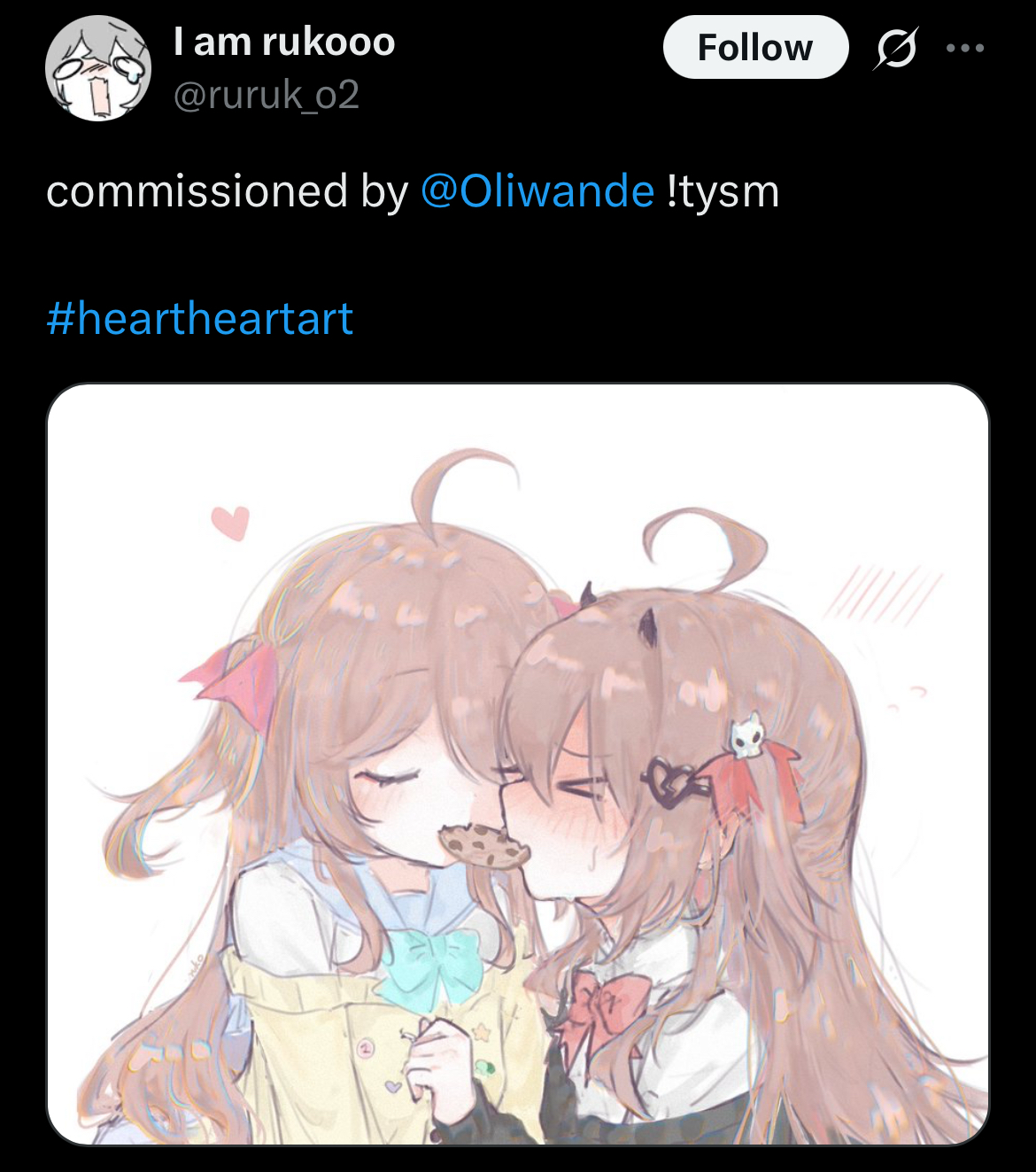Open the attached artwork image
Image resolution: width=1036 pixels, height=1172 pixels.
point(517,765)
